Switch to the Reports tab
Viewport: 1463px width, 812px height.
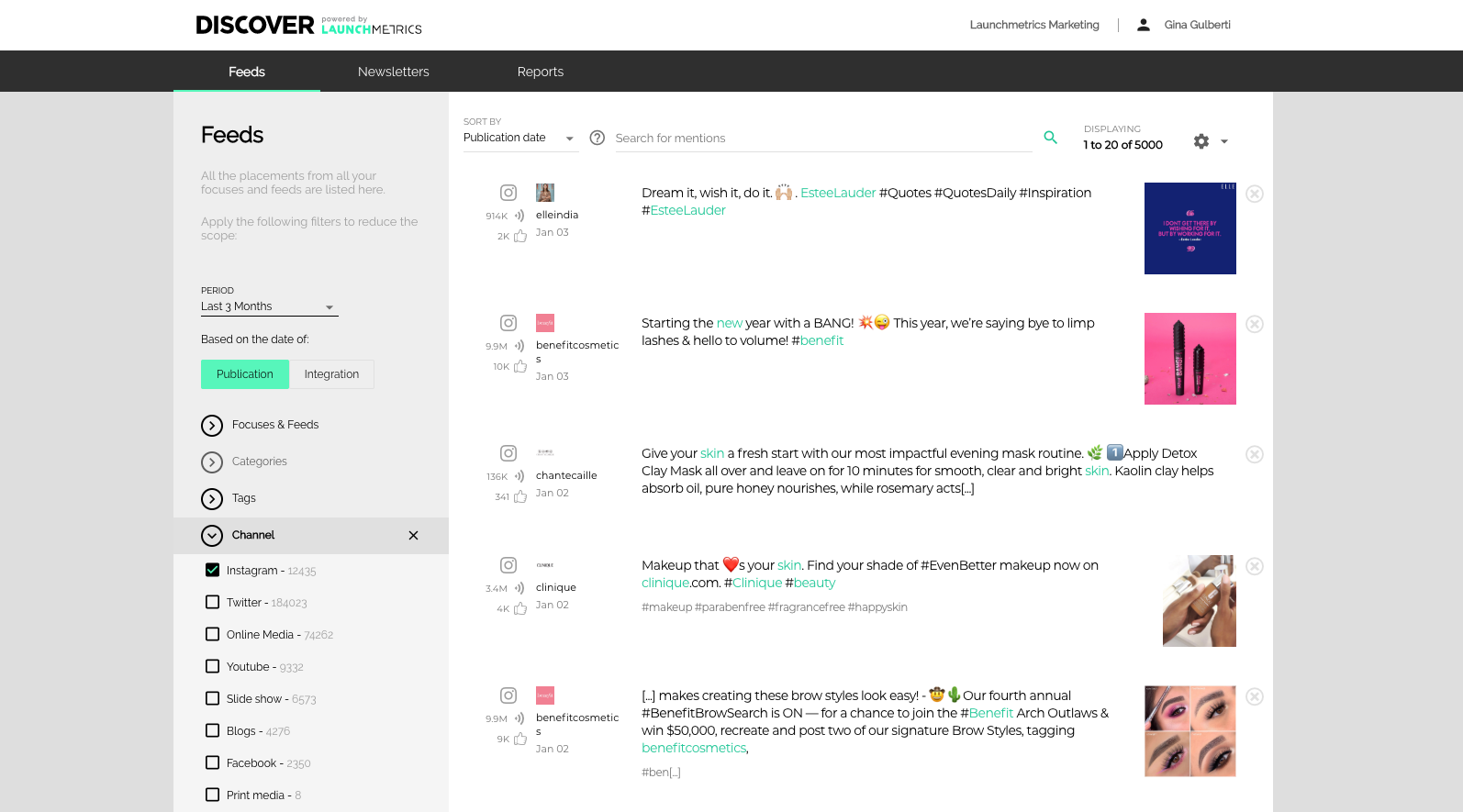click(x=541, y=72)
